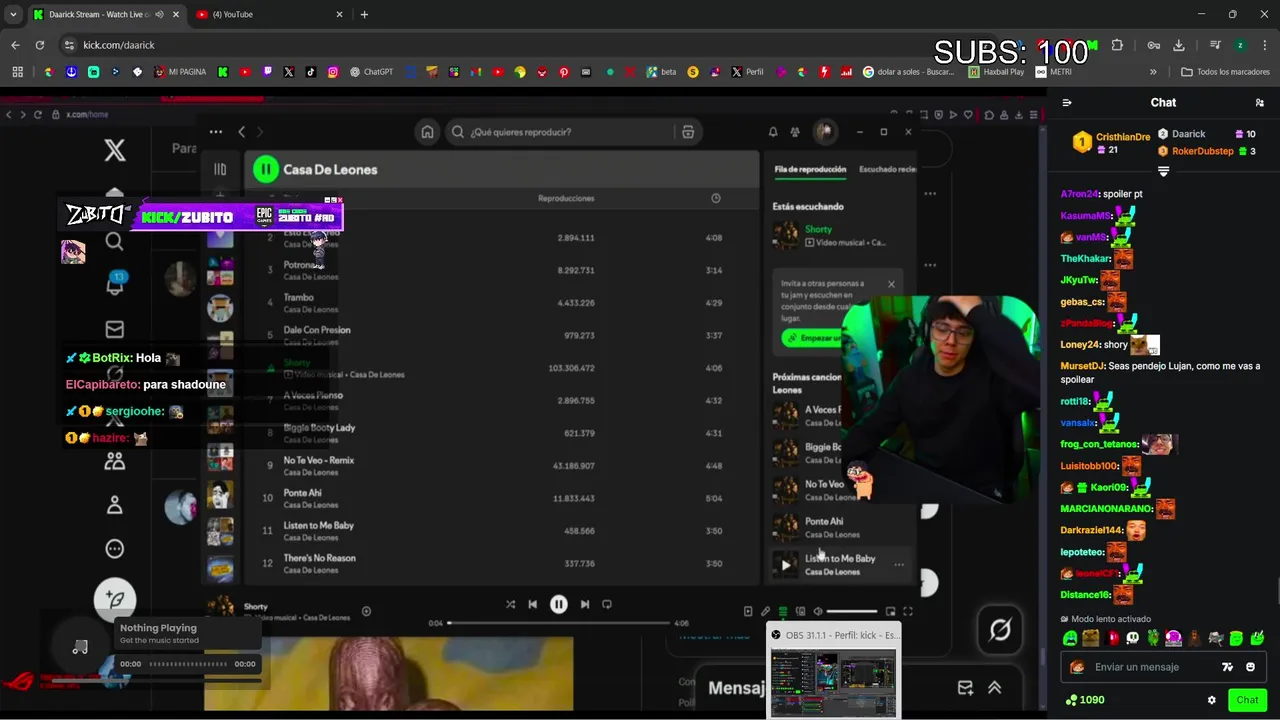1280x720 pixels.
Task: Open Spotify miniplayer icon
Action: tap(890, 611)
